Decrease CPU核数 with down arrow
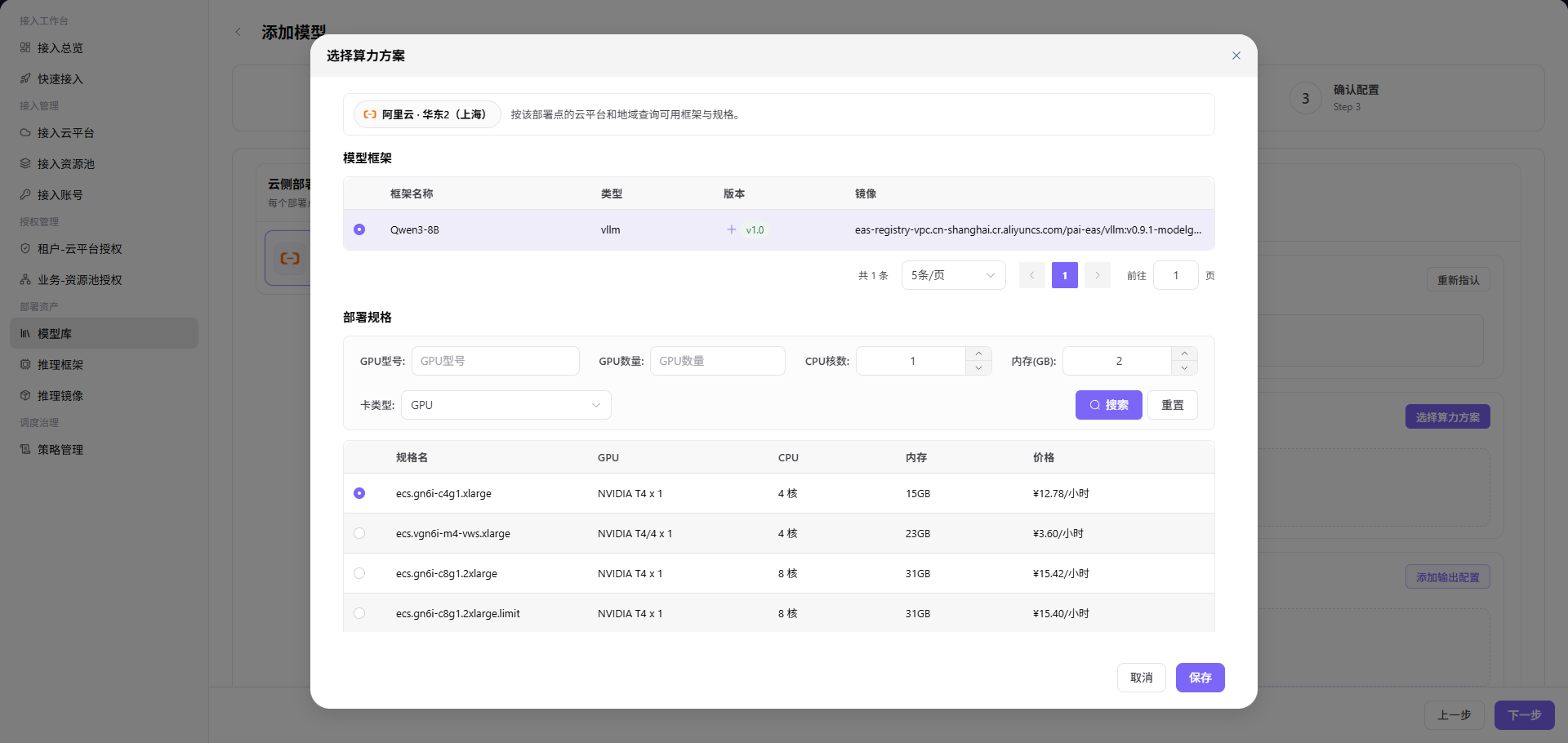Viewport: 1568px width, 743px height. pos(978,368)
